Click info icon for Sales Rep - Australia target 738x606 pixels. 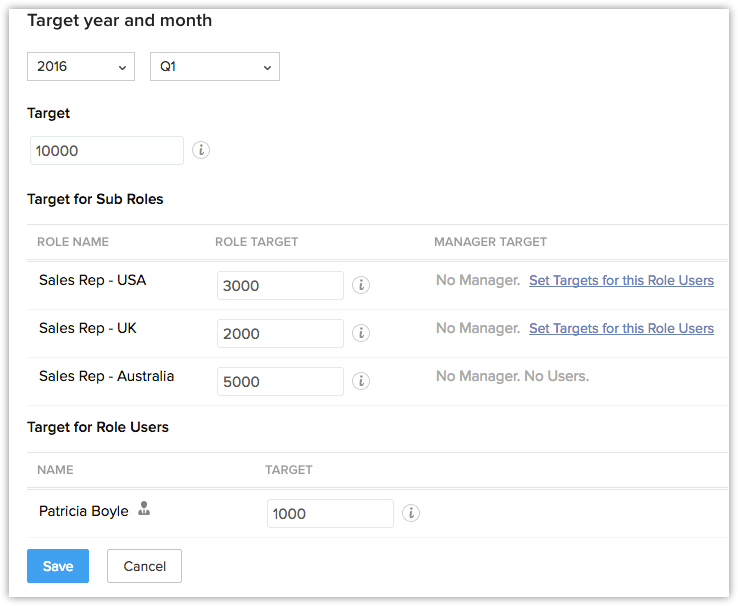362,381
